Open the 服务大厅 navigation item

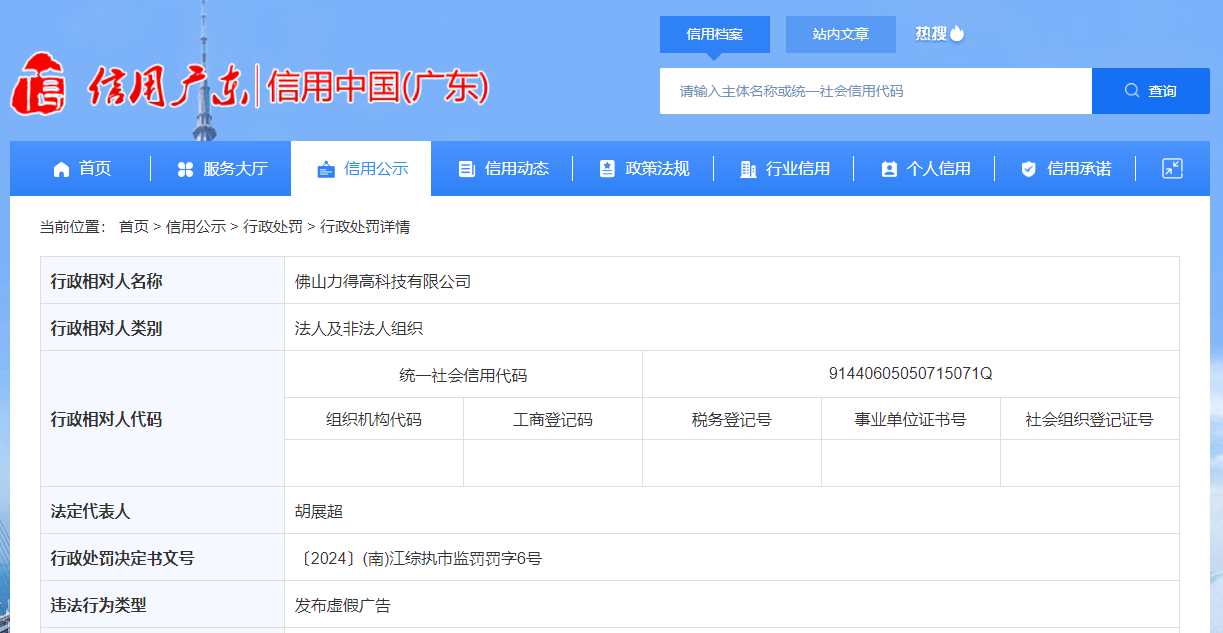tap(221, 169)
